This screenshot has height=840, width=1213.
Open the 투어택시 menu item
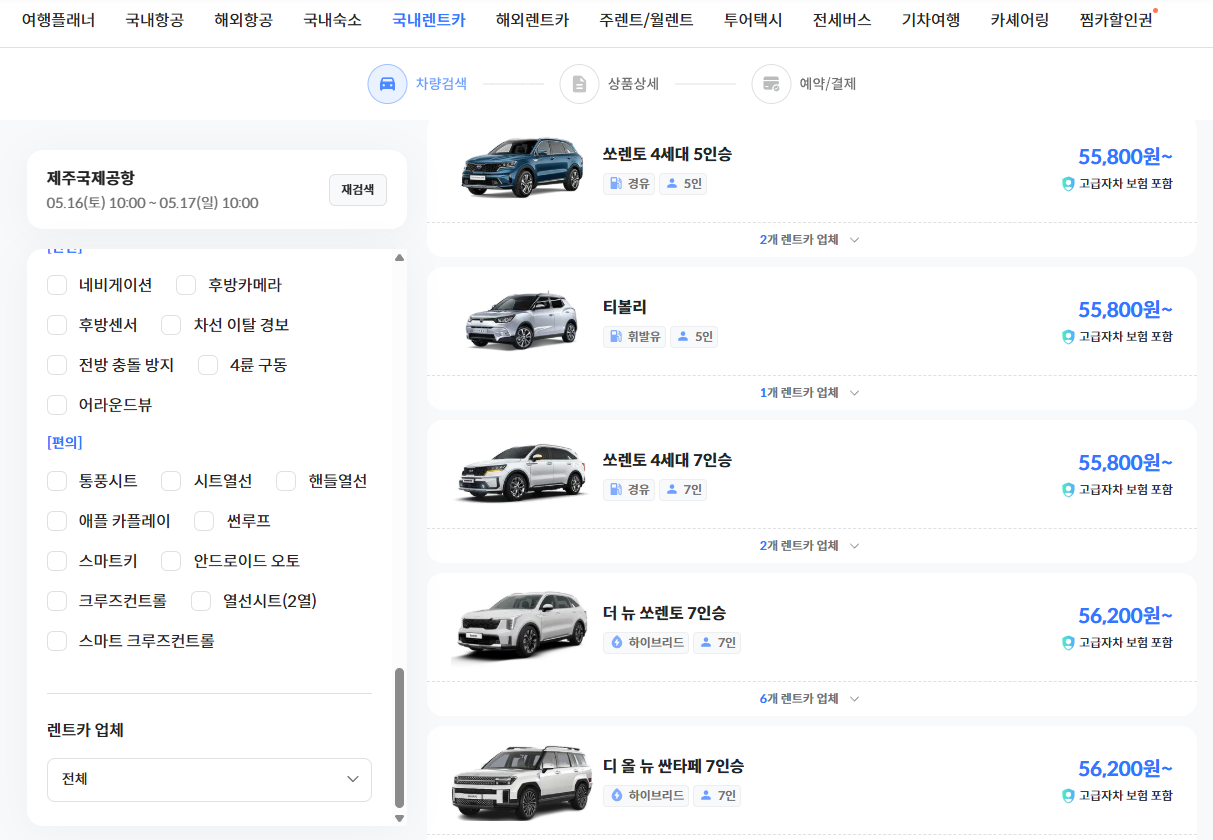(753, 20)
